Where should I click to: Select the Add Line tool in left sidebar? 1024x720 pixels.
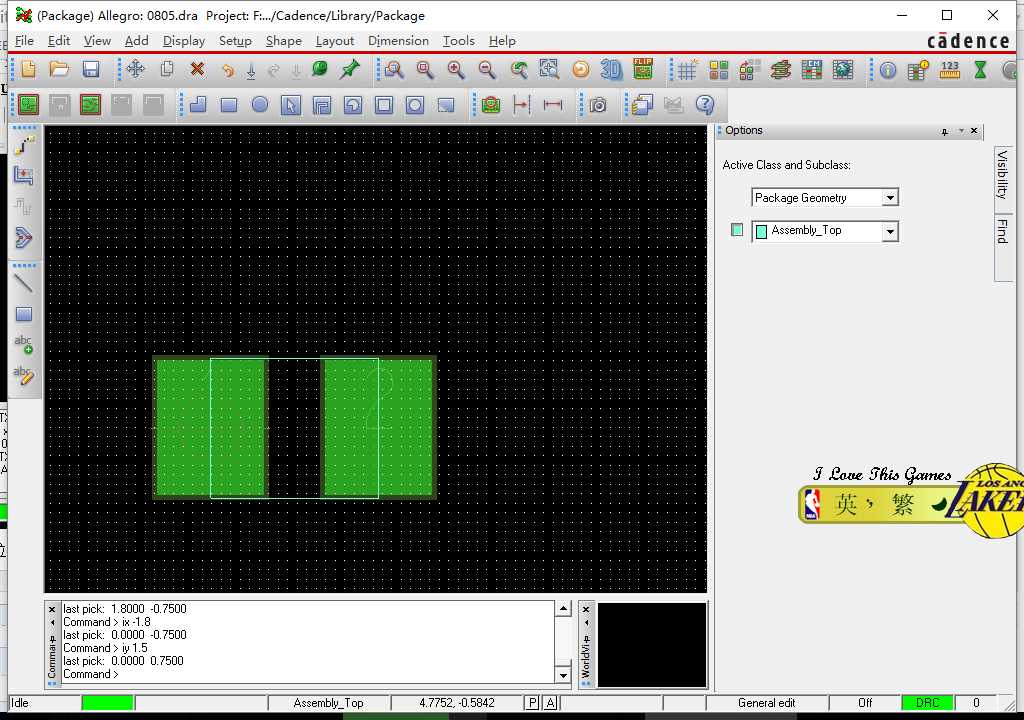click(24, 283)
